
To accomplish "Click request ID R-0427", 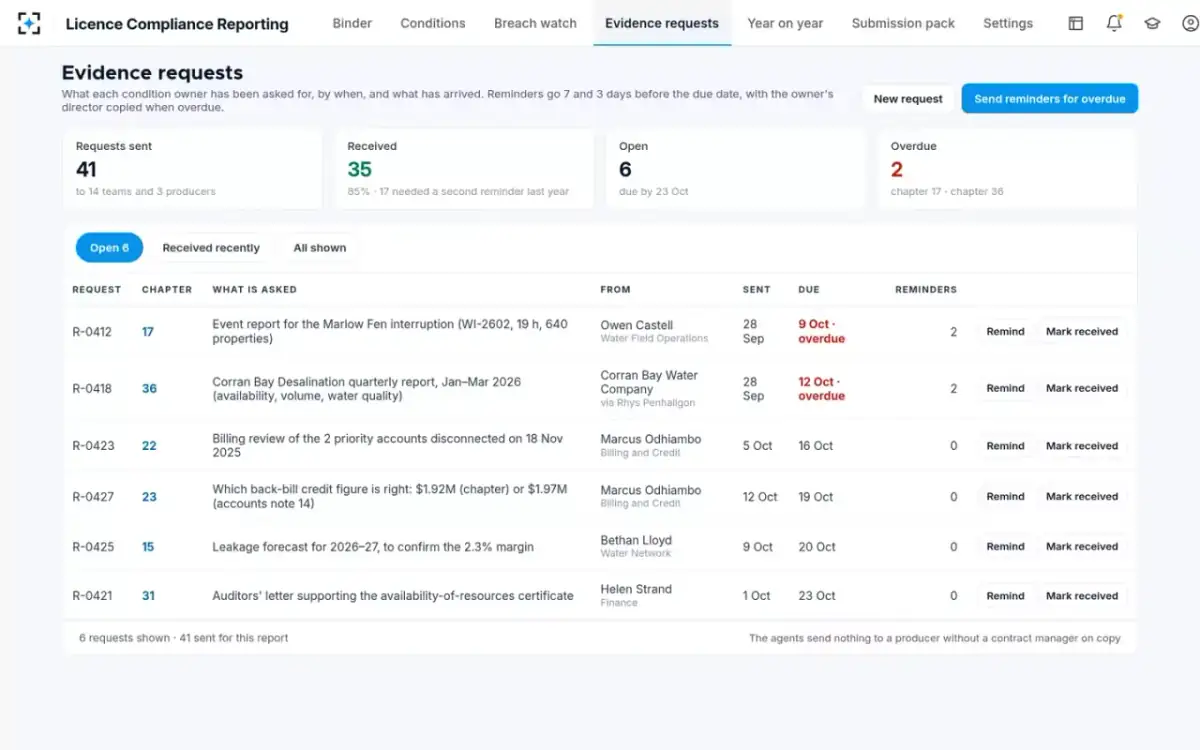I will coord(93,497).
